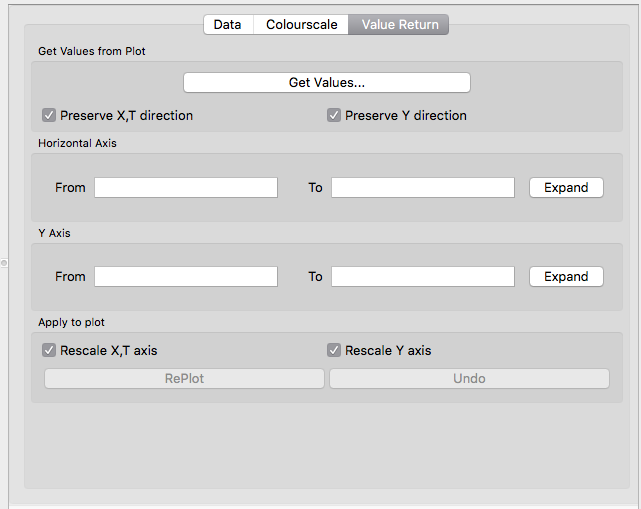Image resolution: width=641 pixels, height=509 pixels.
Task: Uncheck Preserve Y direction option
Action: (x=334, y=115)
